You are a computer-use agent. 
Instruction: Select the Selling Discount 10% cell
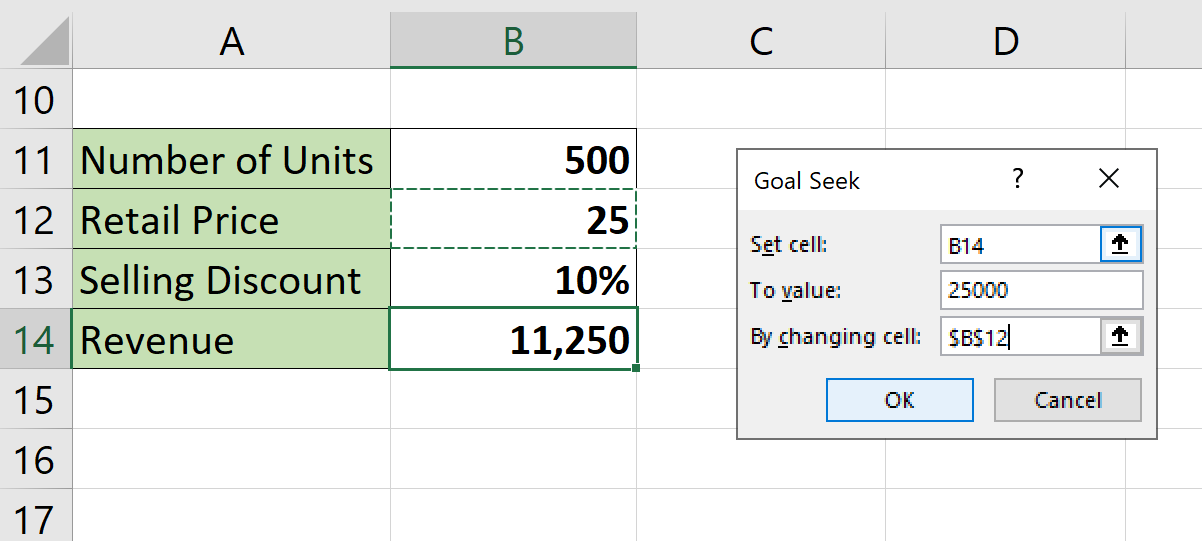[513, 280]
